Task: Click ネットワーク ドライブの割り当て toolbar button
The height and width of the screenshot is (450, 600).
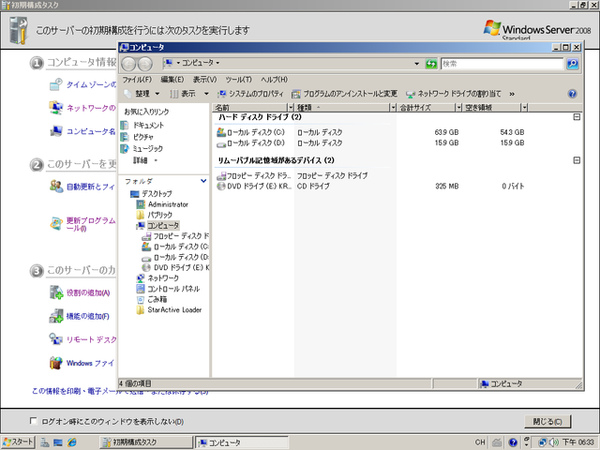Action: click(453, 94)
